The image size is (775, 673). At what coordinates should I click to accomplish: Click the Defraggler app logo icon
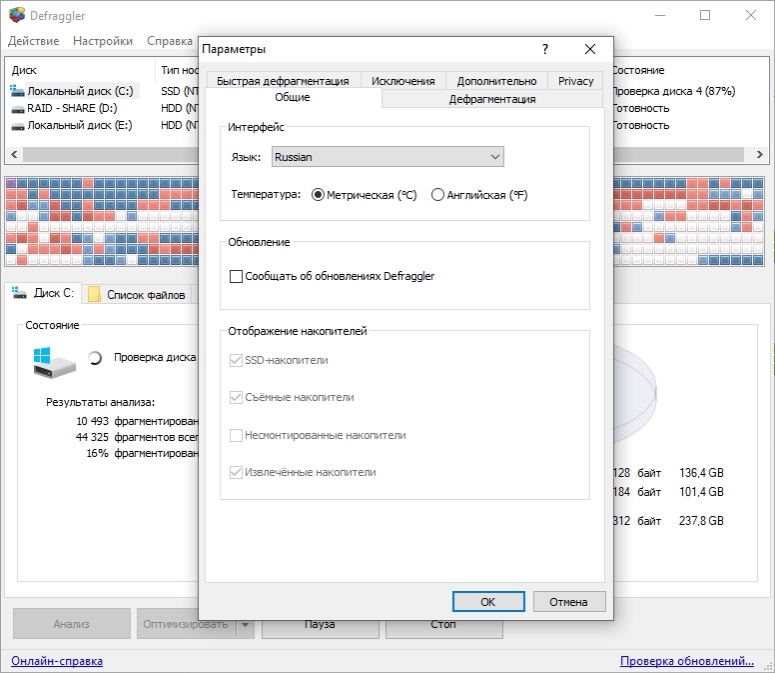click(17, 15)
